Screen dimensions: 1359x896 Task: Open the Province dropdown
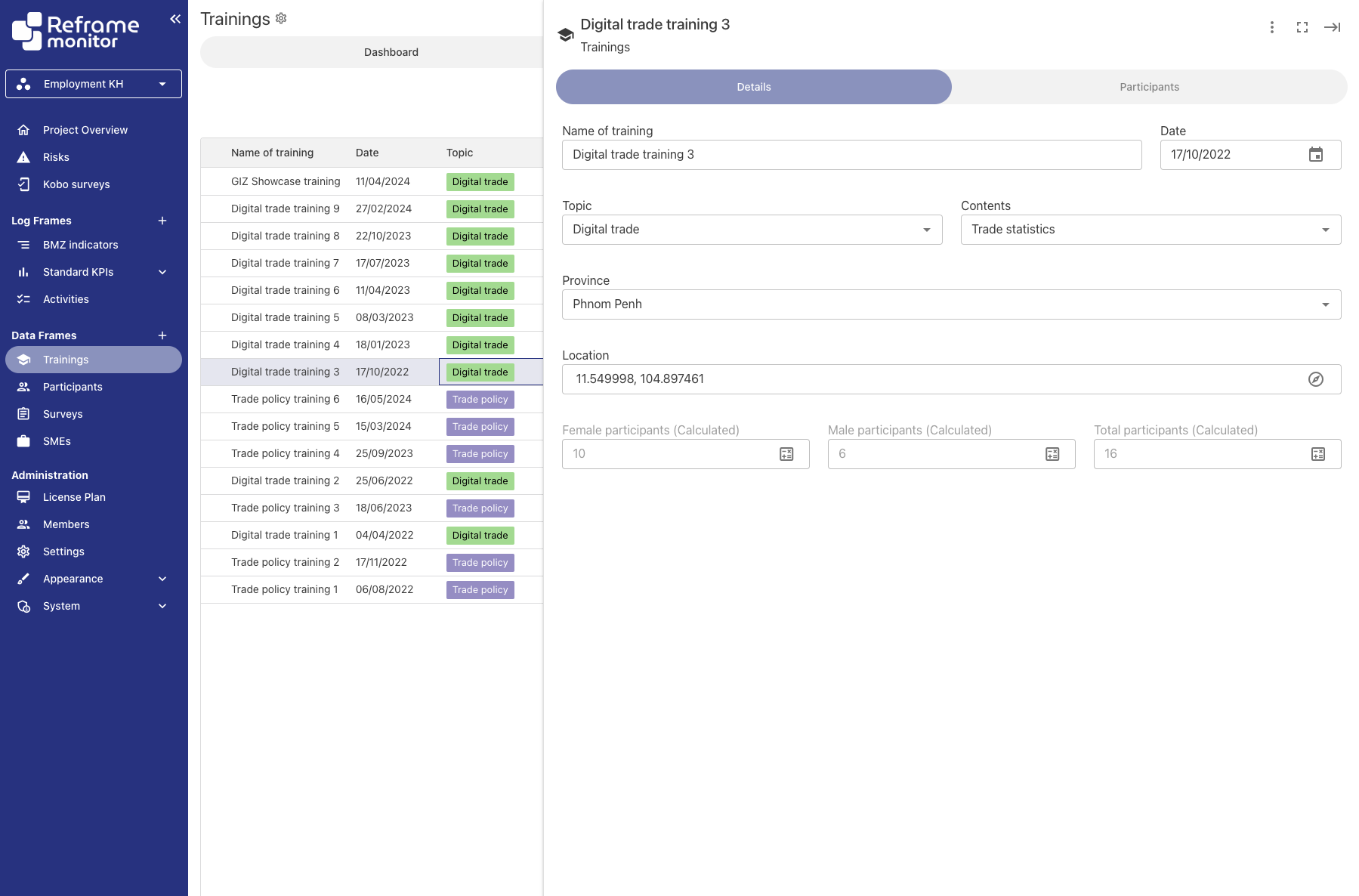click(952, 304)
